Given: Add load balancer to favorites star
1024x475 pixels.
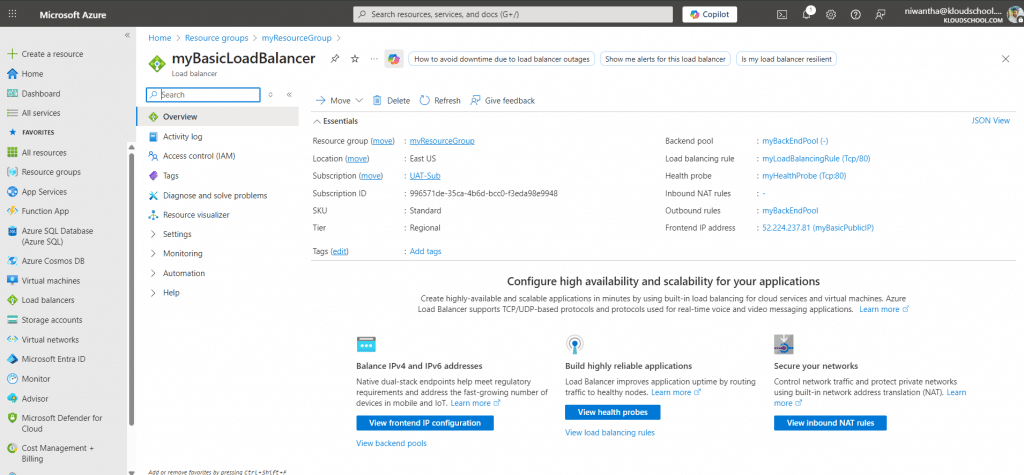Looking at the screenshot, I should click(354, 59).
